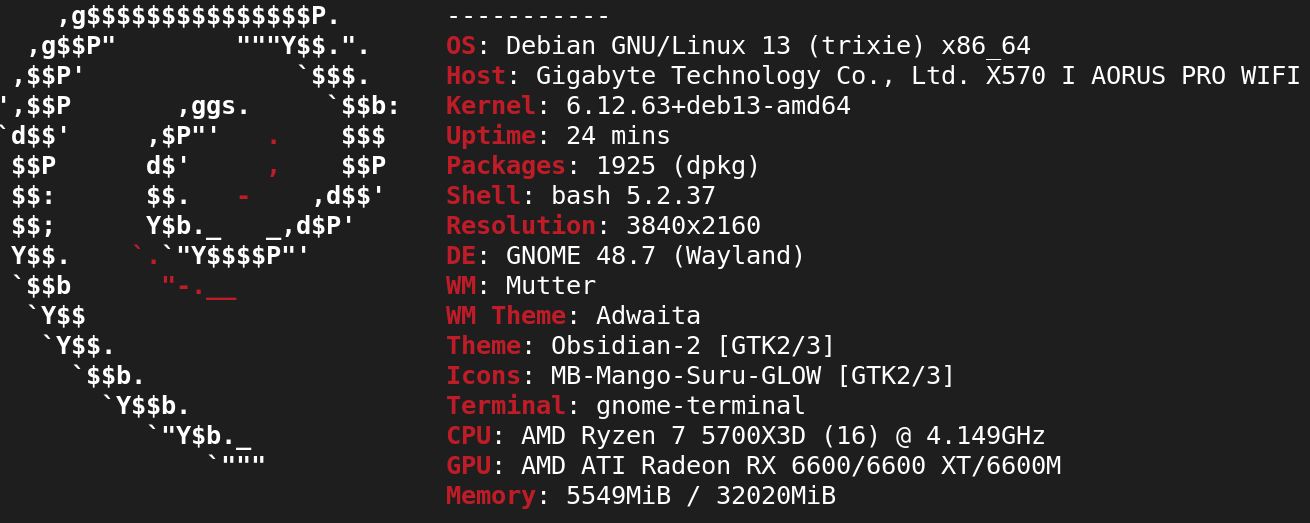The image size is (1310, 523).
Task: Click the red "GPU" label
Action: point(468,466)
